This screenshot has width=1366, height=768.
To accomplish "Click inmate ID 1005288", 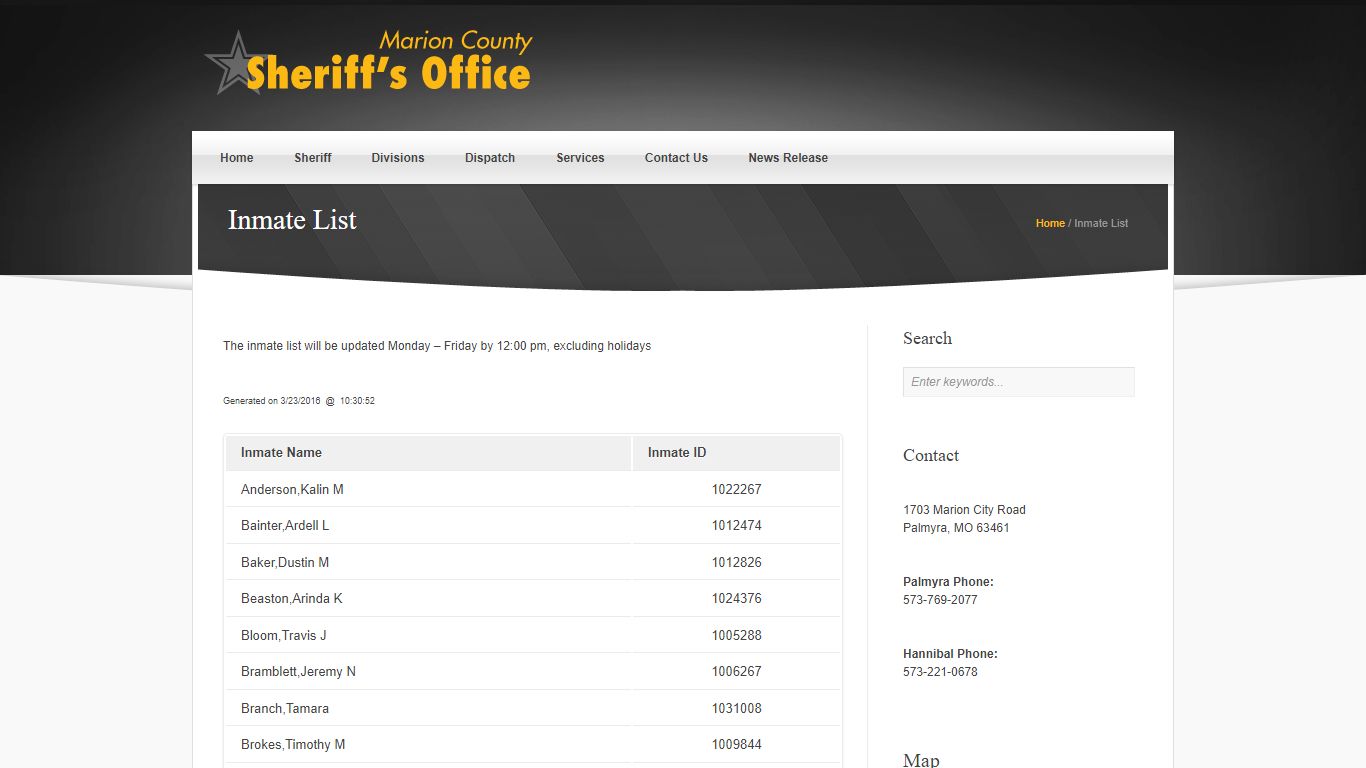I will coord(737,635).
